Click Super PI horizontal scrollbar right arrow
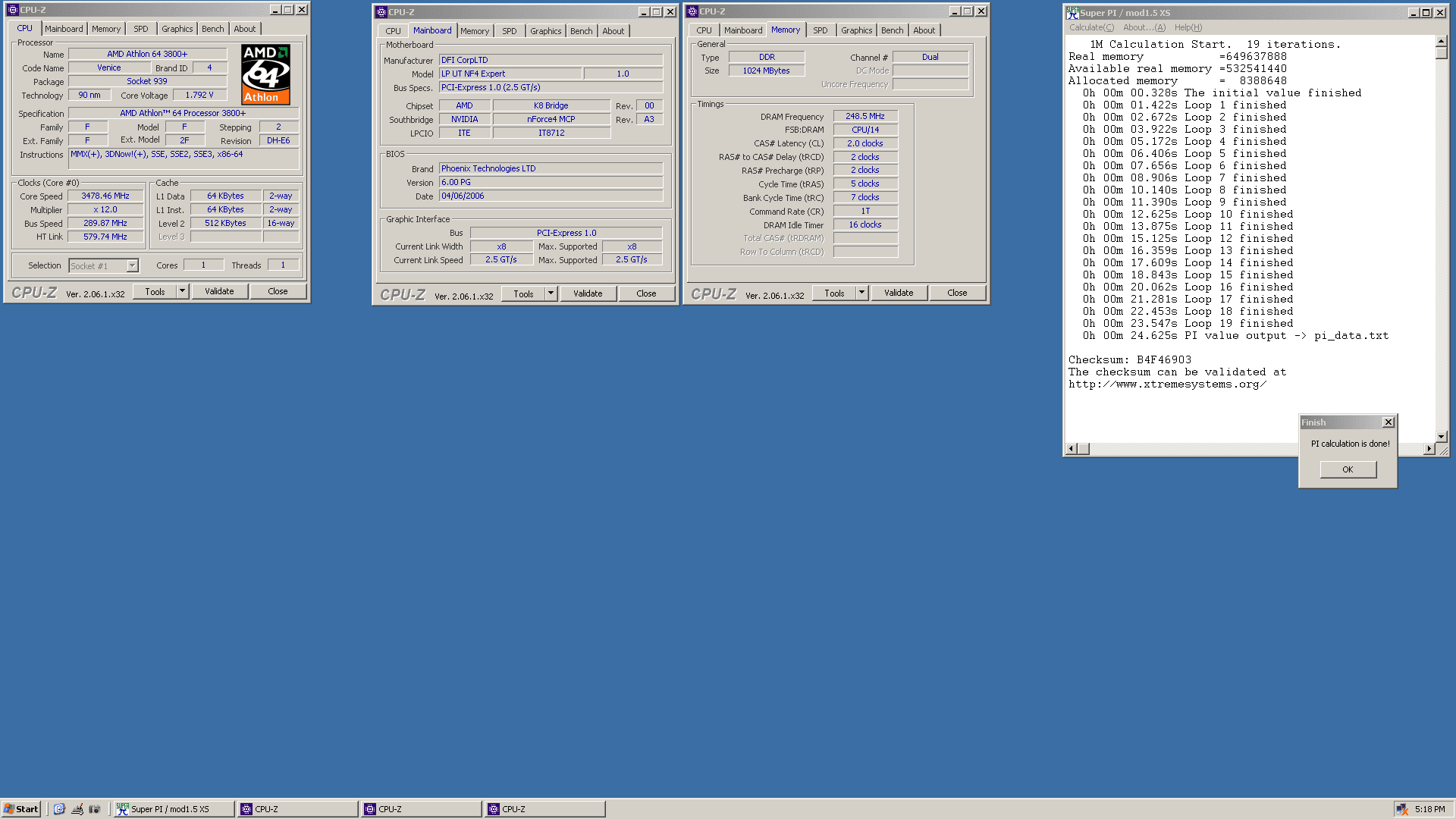Viewport: 1456px width, 819px height. tap(1429, 449)
